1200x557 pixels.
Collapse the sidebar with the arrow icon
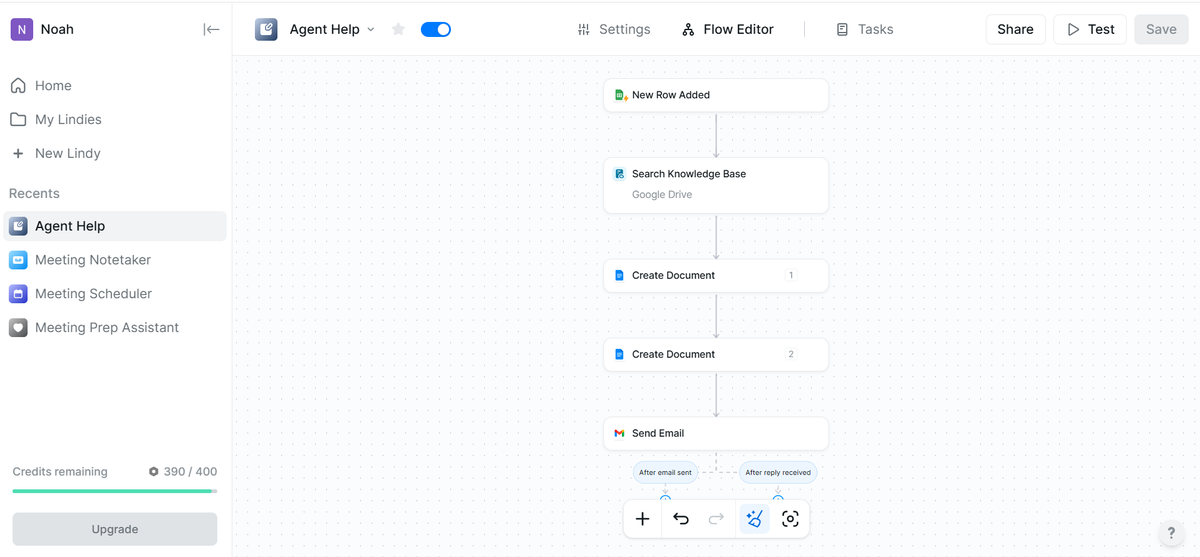coord(211,29)
